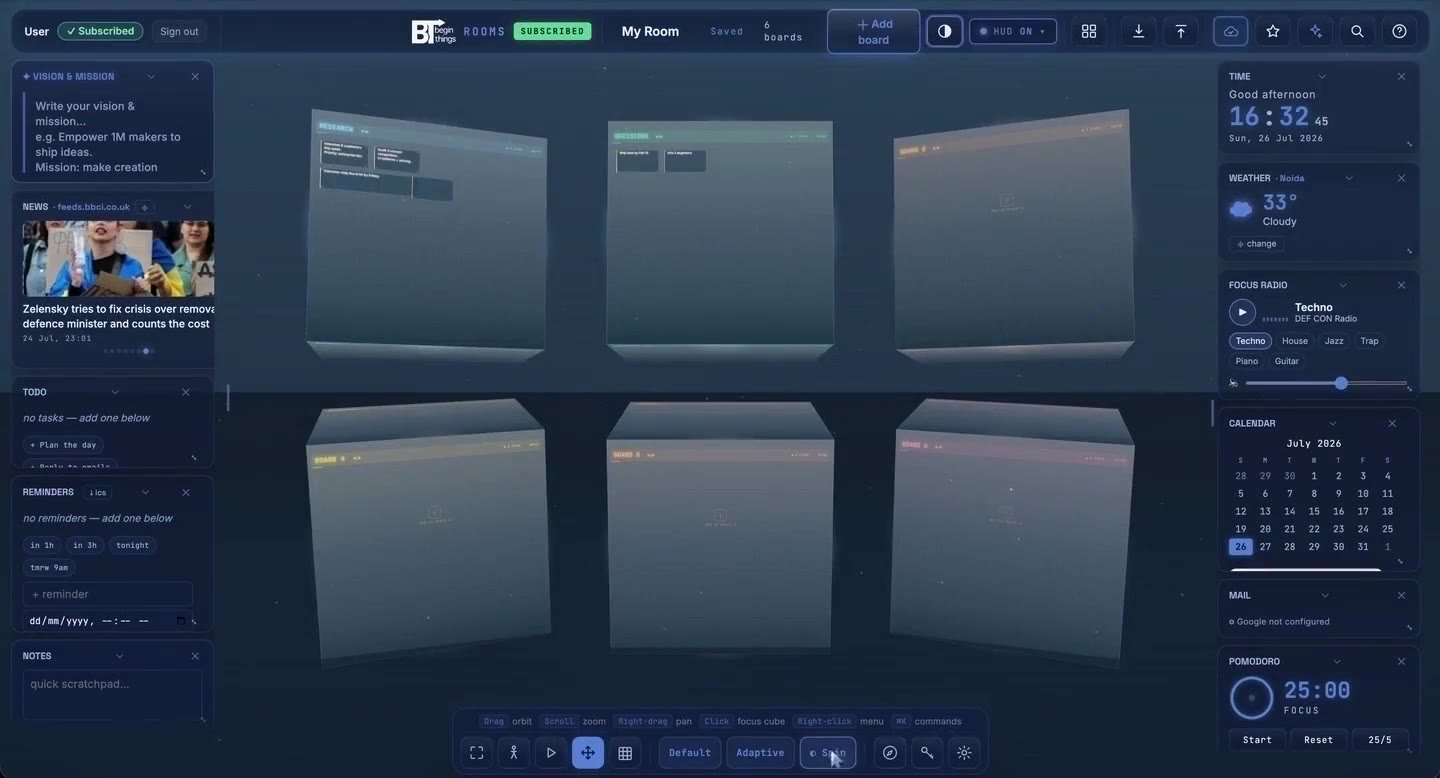
Task: Collapse the Focus Radio panel chevron
Action: point(1343,285)
